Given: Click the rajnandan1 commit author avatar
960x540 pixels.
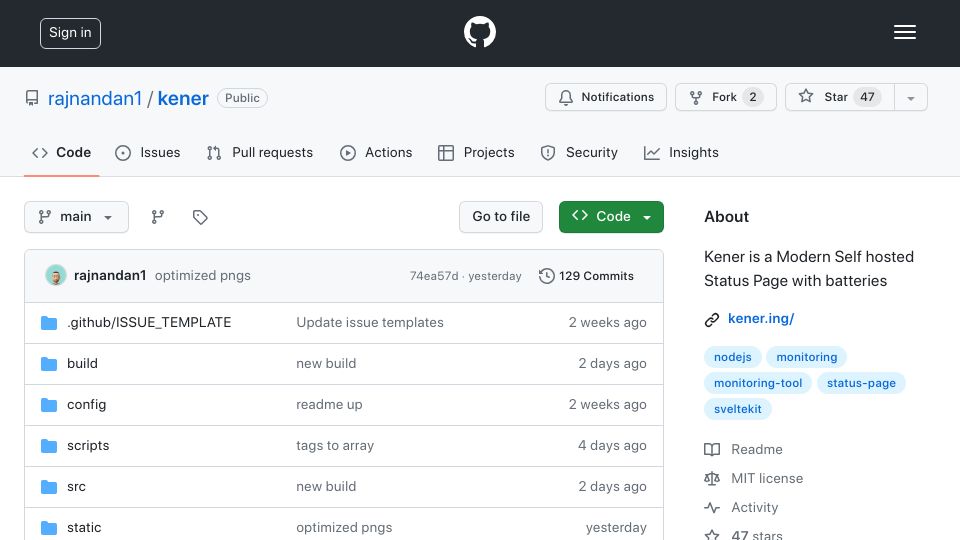Looking at the screenshot, I should click(x=56, y=276).
